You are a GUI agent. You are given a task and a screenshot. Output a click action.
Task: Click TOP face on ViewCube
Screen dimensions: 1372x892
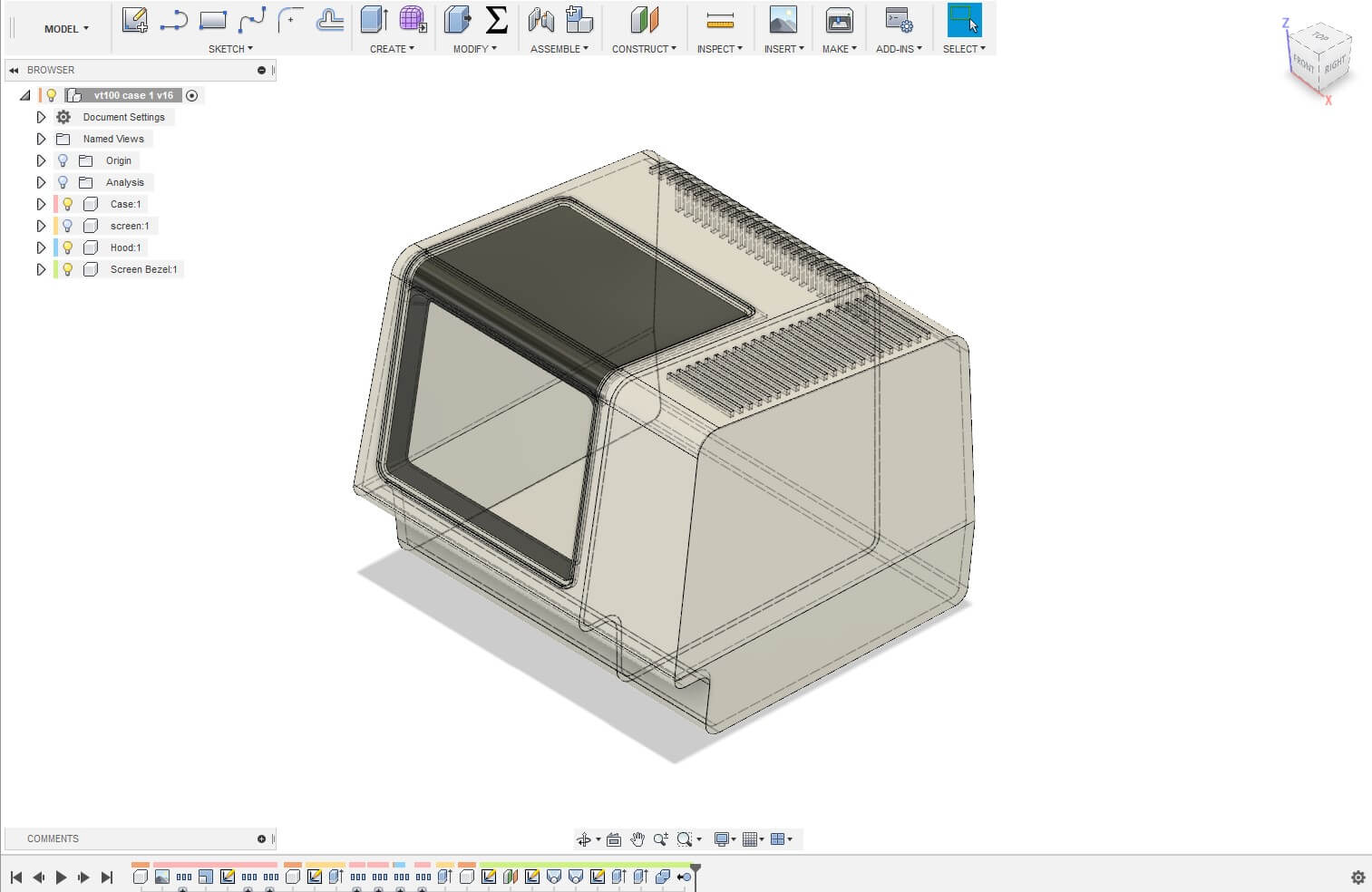coord(1321,37)
